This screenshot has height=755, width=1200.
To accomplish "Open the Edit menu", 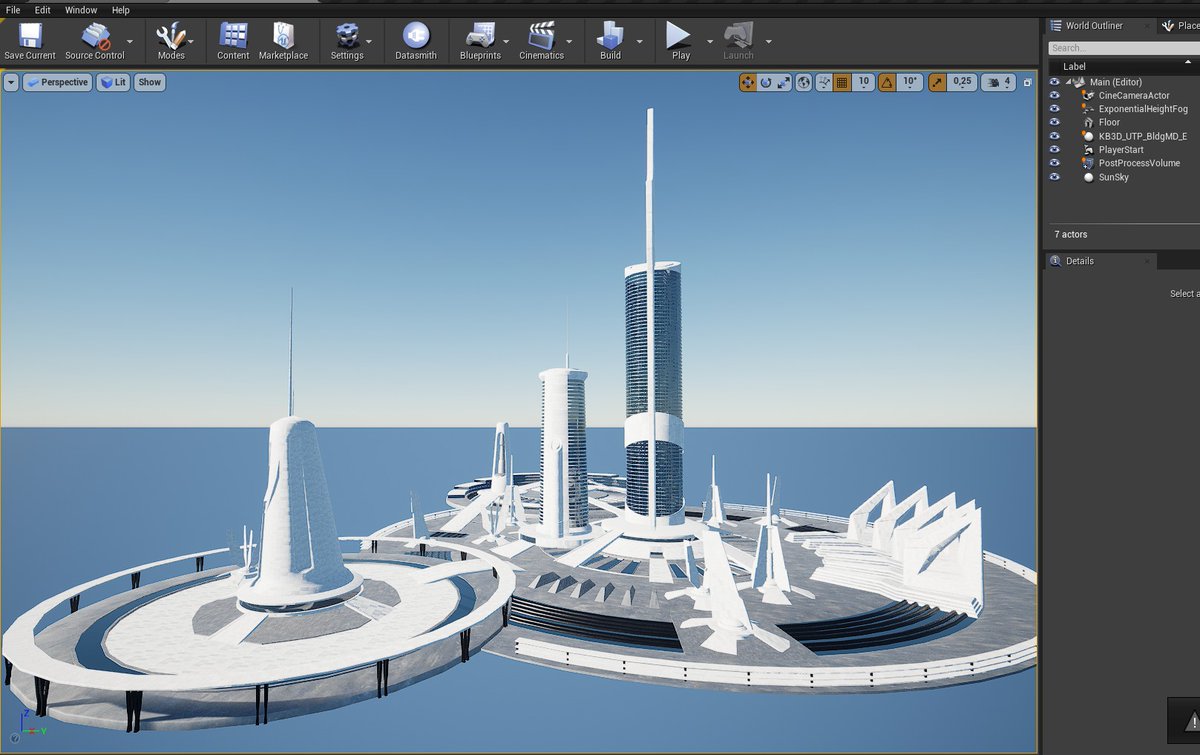I will click(42, 10).
